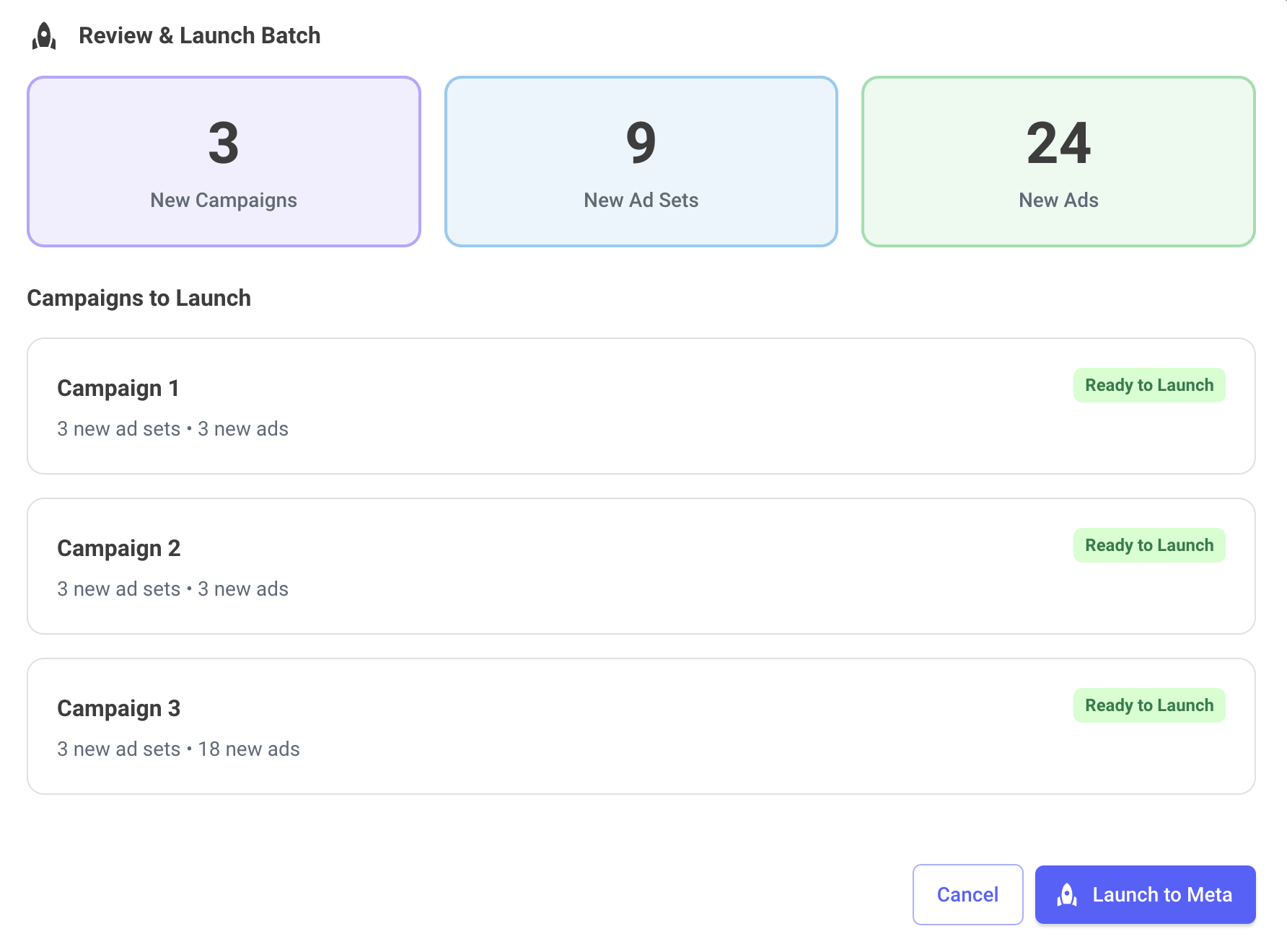
Task: Click the number 9 in the New Ad Sets card
Action: tap(641, 144)
